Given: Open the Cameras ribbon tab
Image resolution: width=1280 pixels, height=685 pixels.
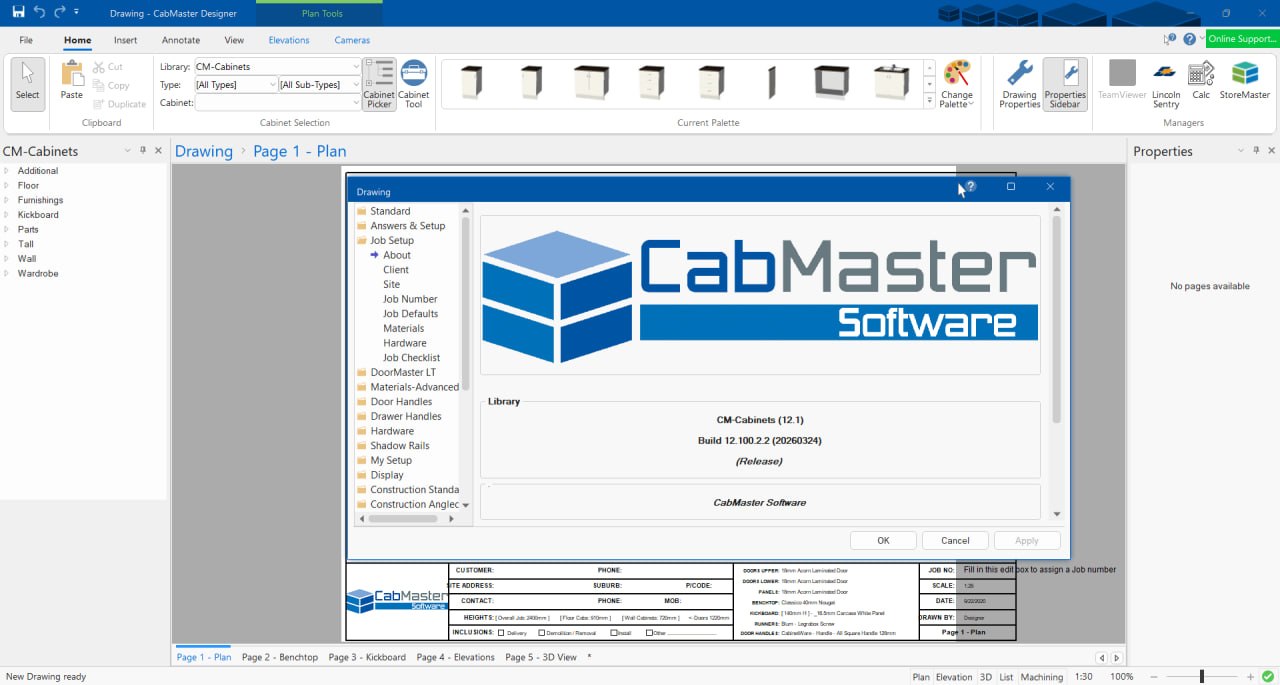Looking at the screenshot, I should [x=352, y=40].
